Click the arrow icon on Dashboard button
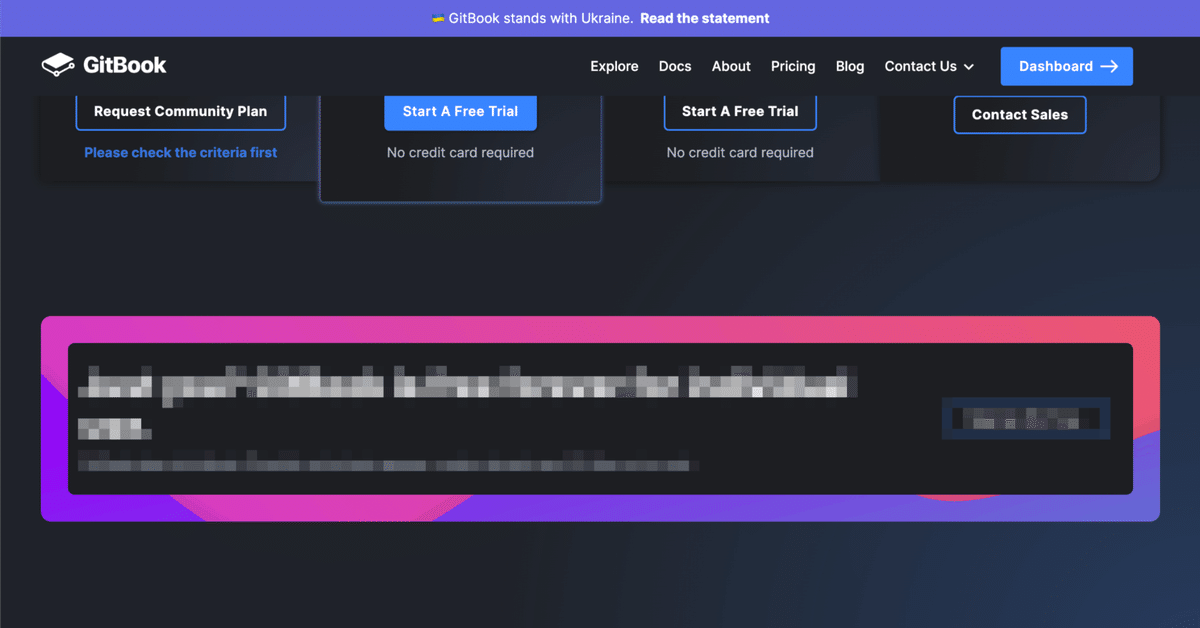The height and width of the screenshot is (628, 1200). point(1109,66)
